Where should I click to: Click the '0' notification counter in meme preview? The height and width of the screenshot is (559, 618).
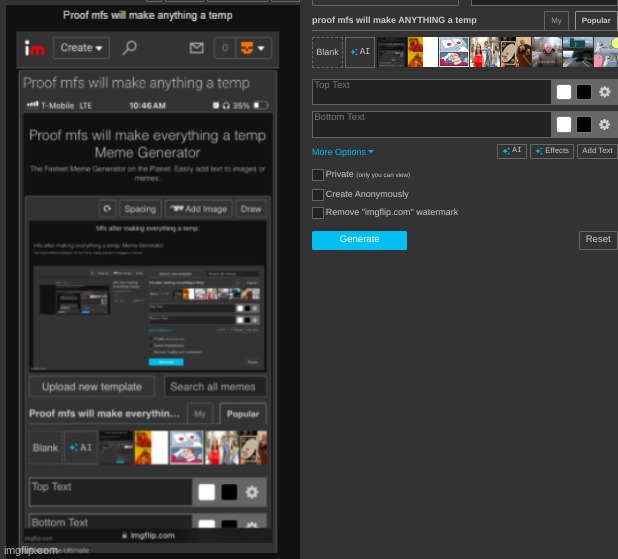(x=225, y=48)
